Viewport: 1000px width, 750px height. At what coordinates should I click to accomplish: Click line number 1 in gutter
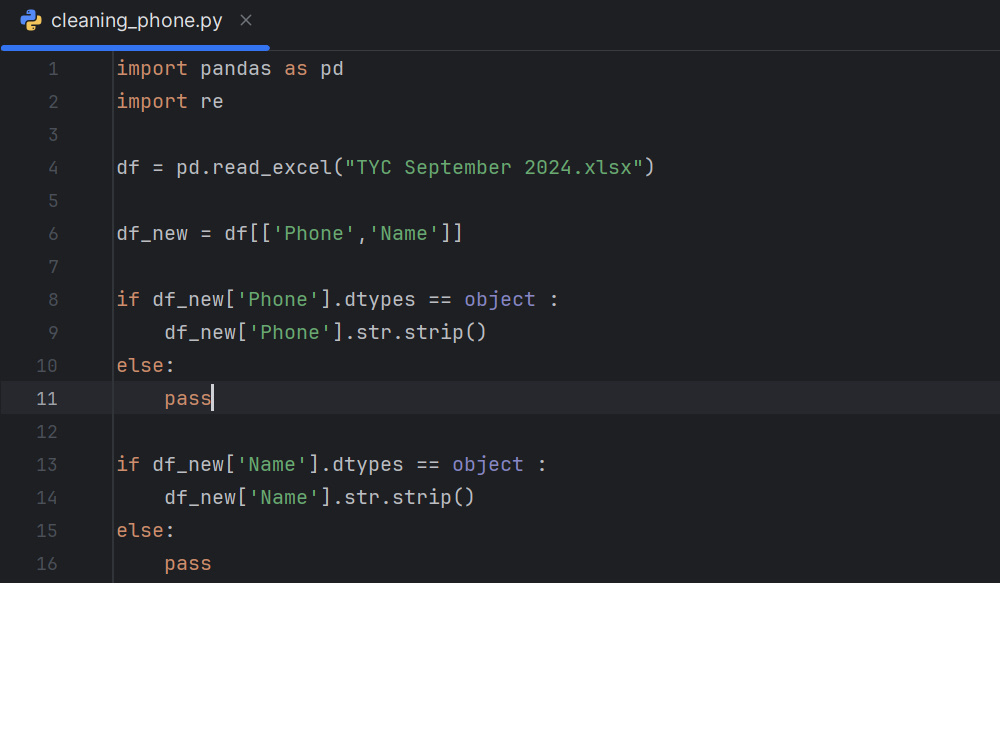(x=53, y=69)
